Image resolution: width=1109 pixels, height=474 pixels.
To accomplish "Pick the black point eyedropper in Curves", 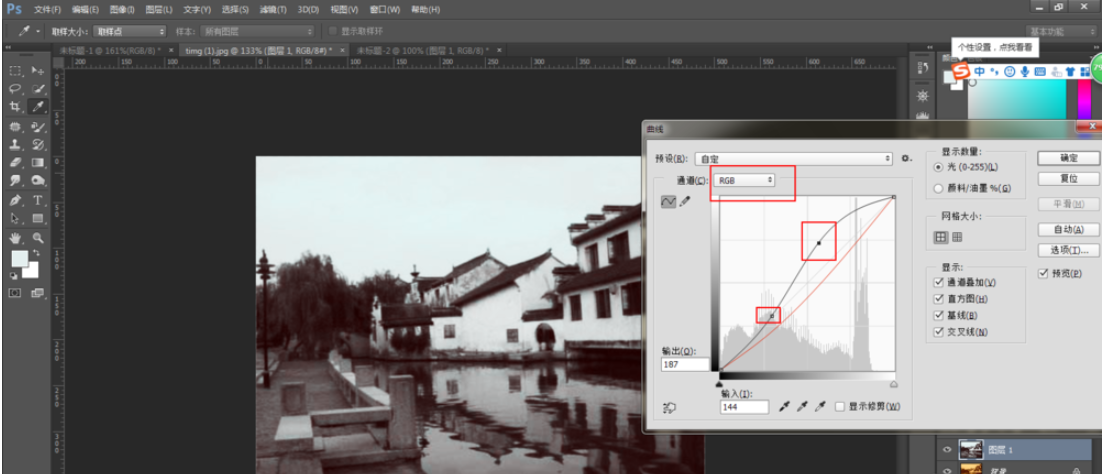I will point(784,407).
